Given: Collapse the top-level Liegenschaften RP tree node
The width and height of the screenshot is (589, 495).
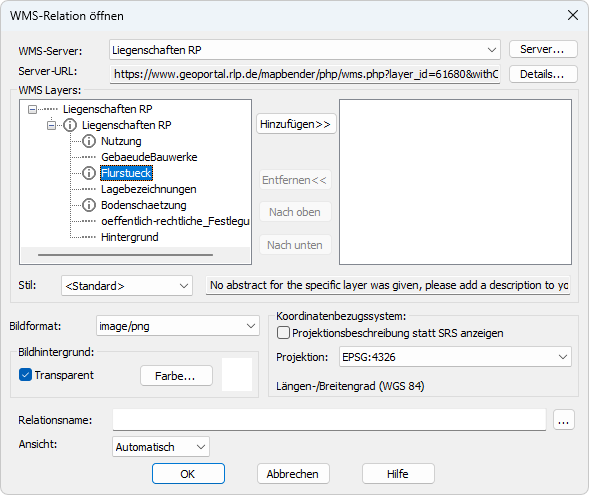Looking at the screenshot, I should (x=33, y=109).
